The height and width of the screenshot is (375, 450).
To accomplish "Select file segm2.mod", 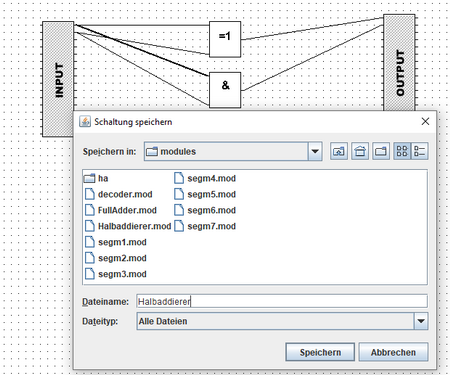I will click(x=115, y=258).
